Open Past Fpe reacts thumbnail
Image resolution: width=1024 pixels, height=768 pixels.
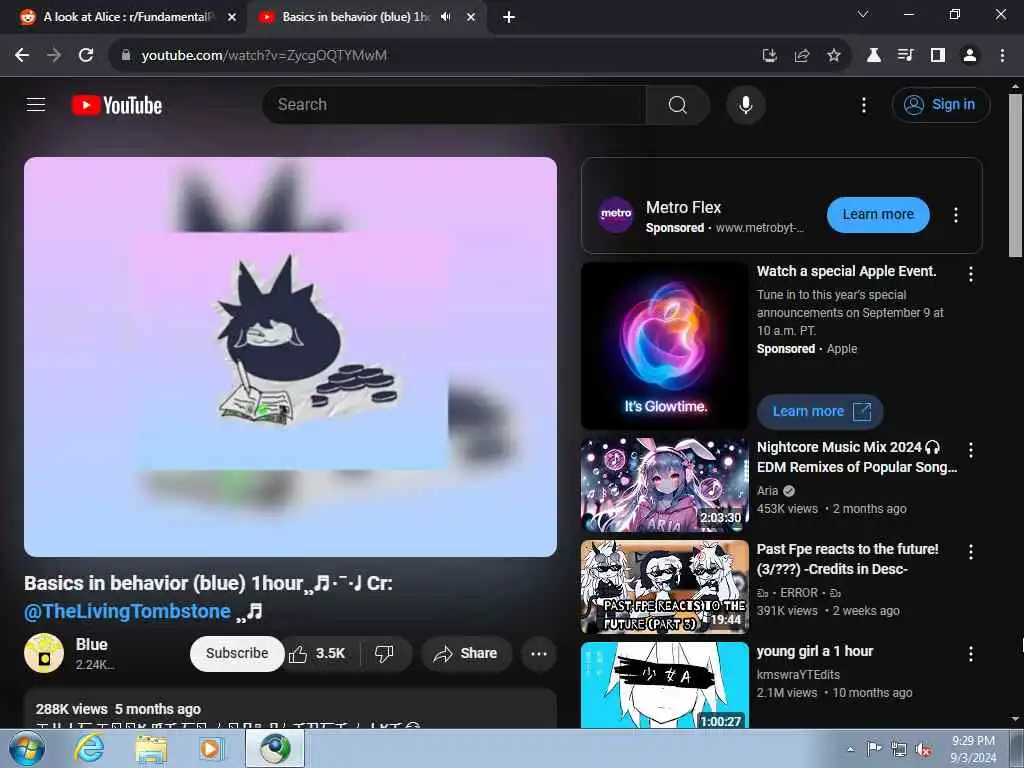[664, 586]
